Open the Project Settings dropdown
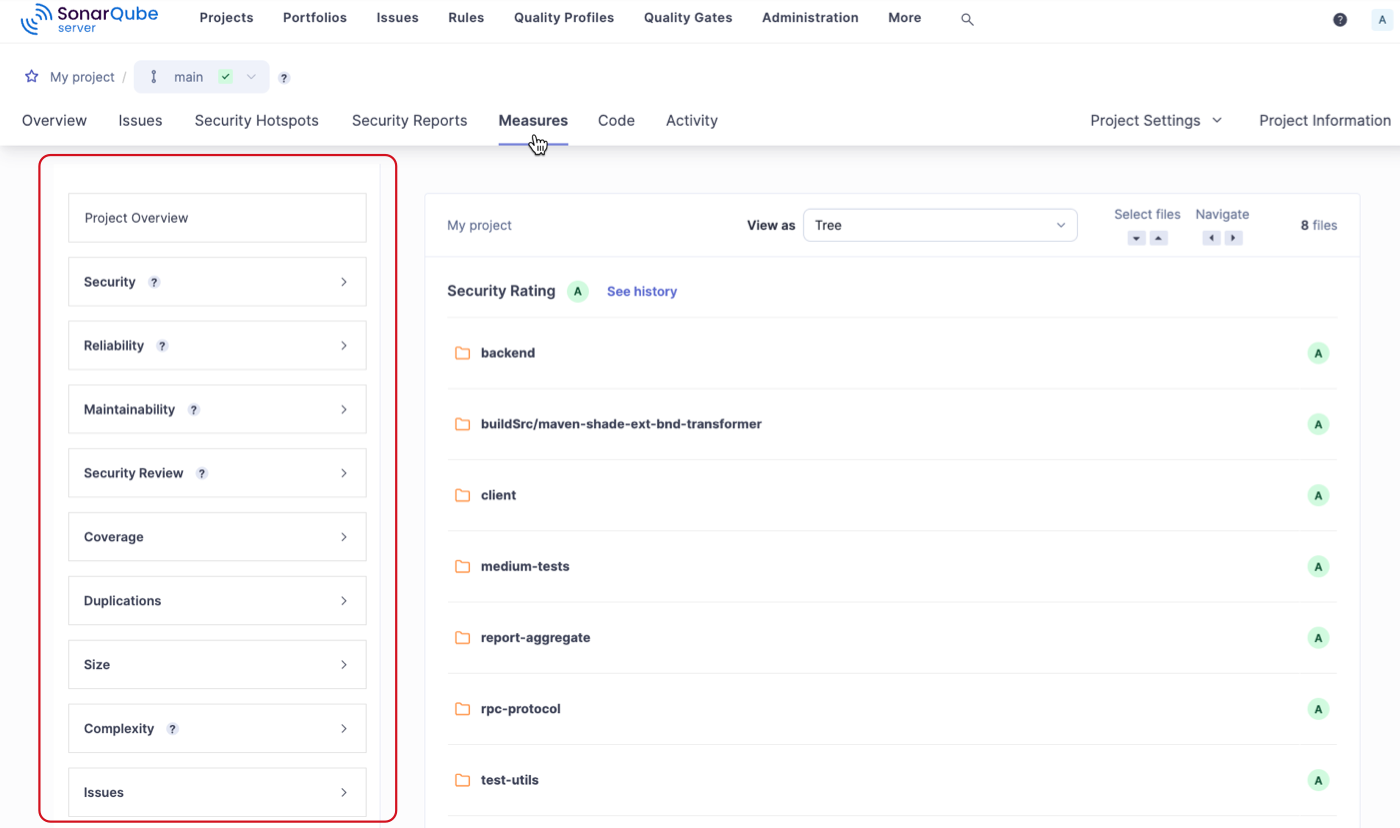The image size is (1400, 828). (1155, 120)
